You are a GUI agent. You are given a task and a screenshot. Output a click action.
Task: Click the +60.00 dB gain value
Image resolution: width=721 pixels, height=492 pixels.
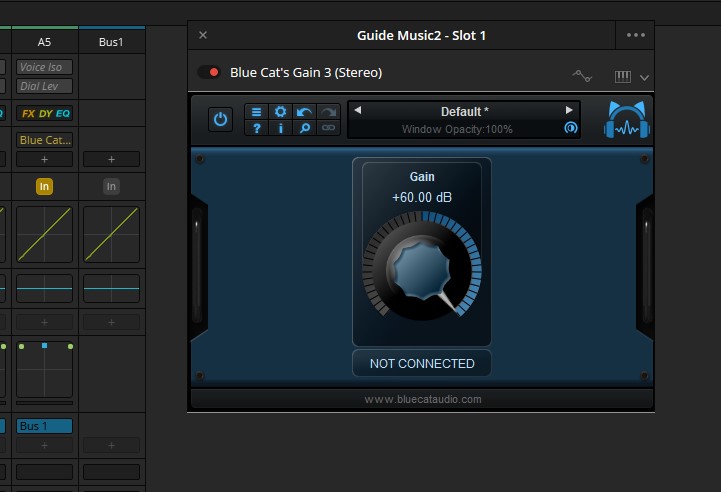point(422,197)
